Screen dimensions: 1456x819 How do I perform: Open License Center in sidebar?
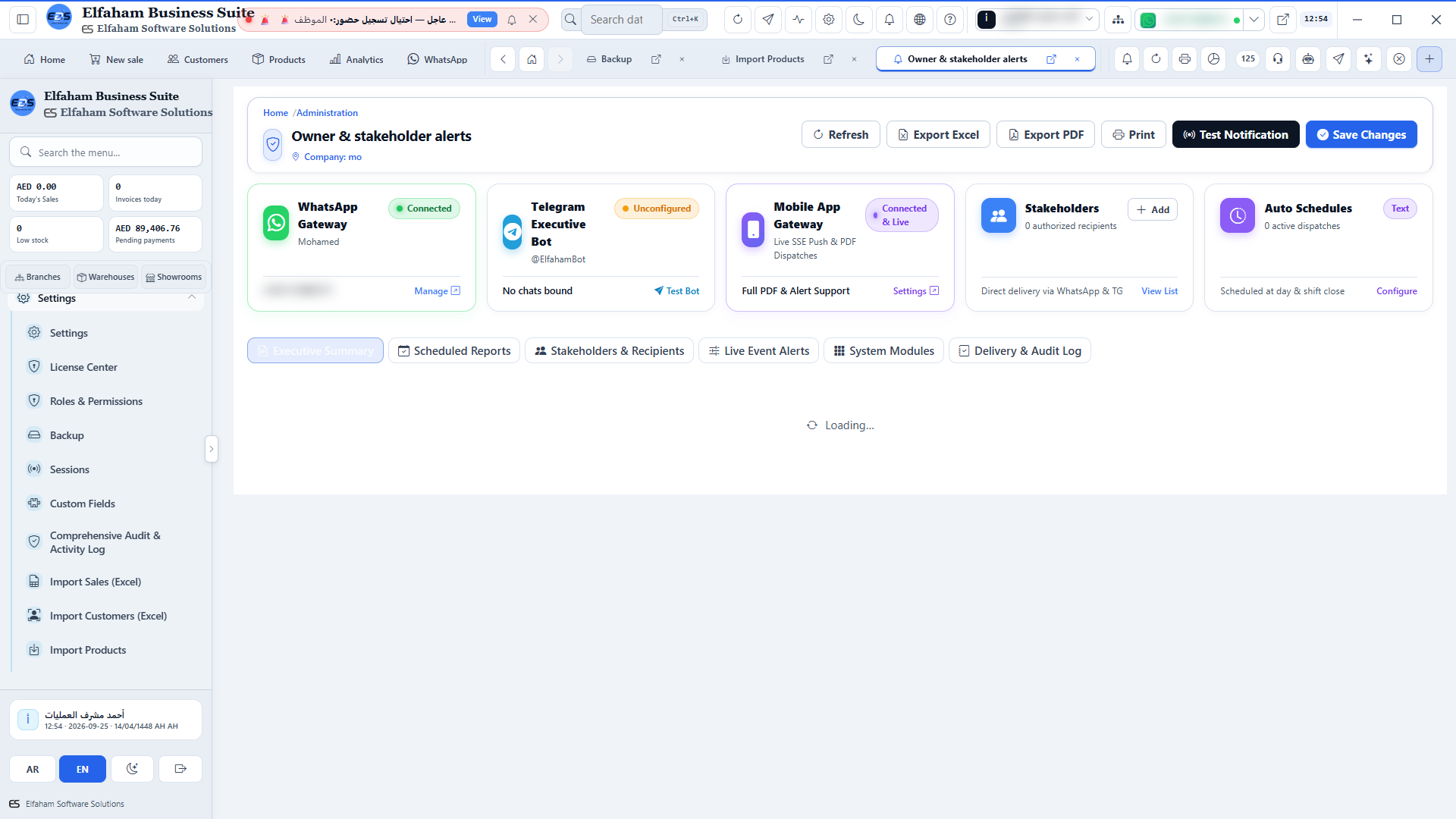[83, 367]
